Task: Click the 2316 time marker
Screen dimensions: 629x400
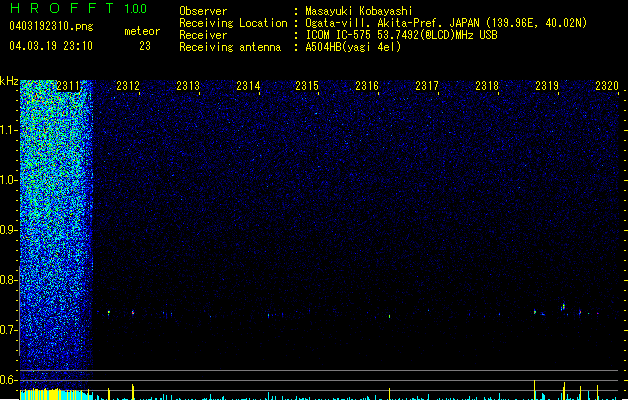Action: point(367,86)
